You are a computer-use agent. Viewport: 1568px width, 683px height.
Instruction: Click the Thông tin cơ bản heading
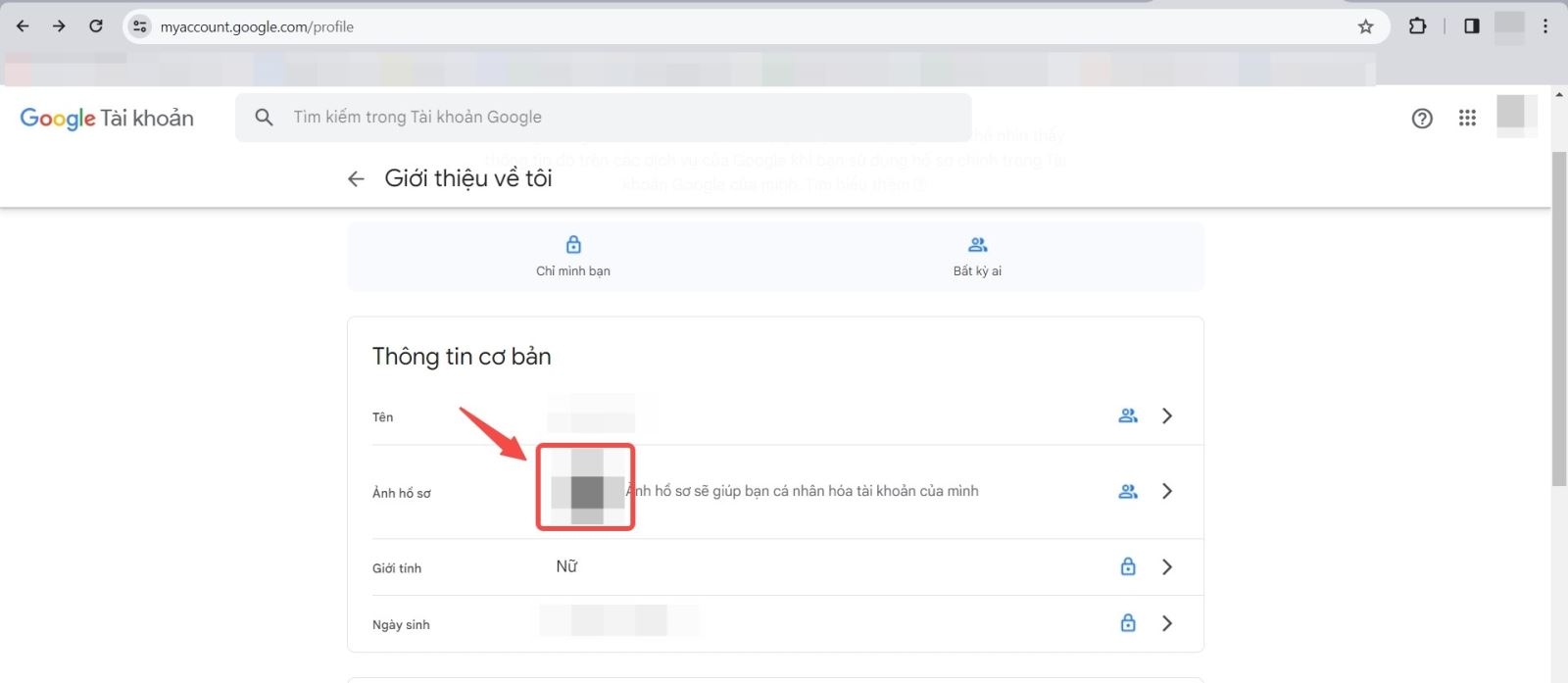click(x=462, y=357)
